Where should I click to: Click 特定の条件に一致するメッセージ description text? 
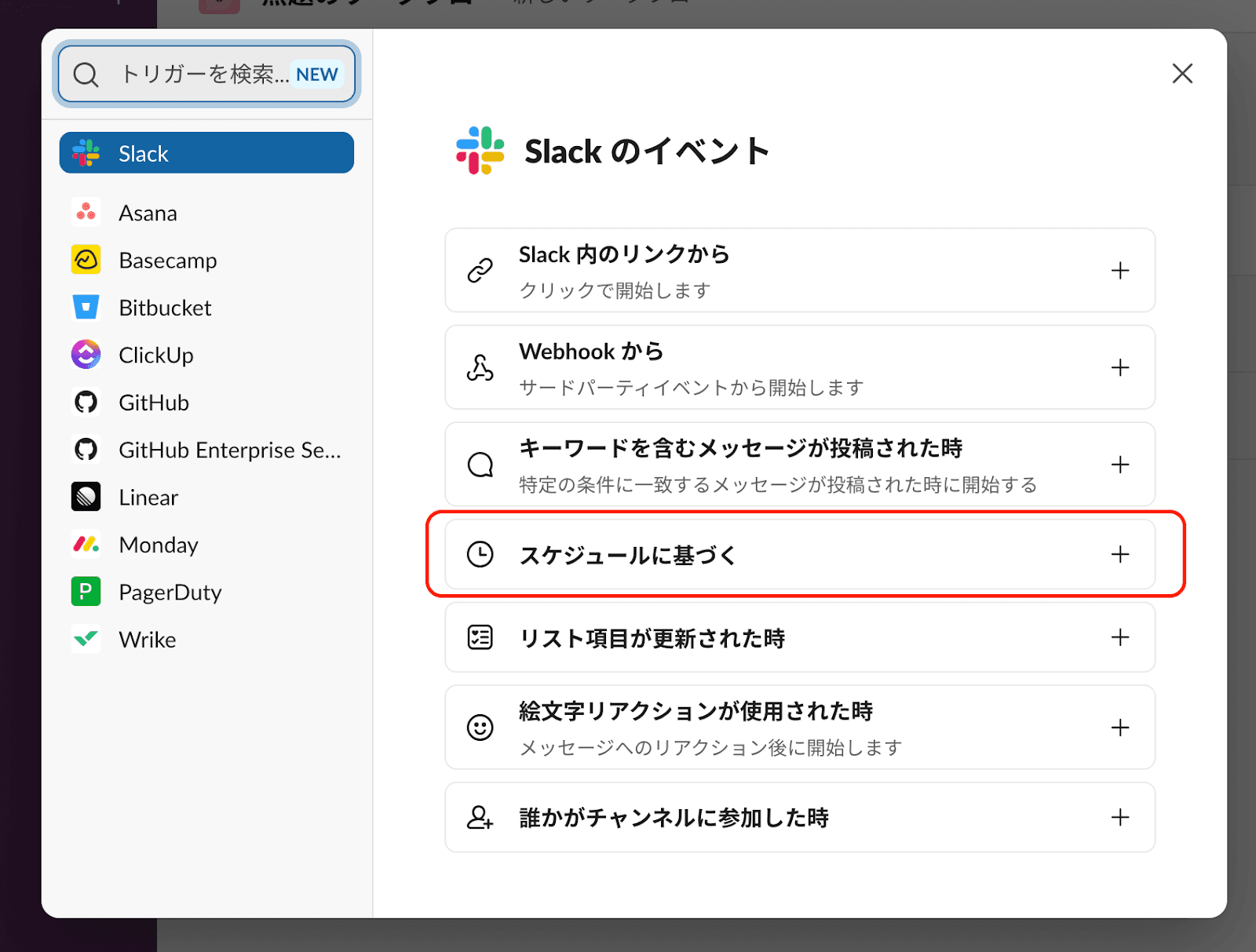coord(778,485)
